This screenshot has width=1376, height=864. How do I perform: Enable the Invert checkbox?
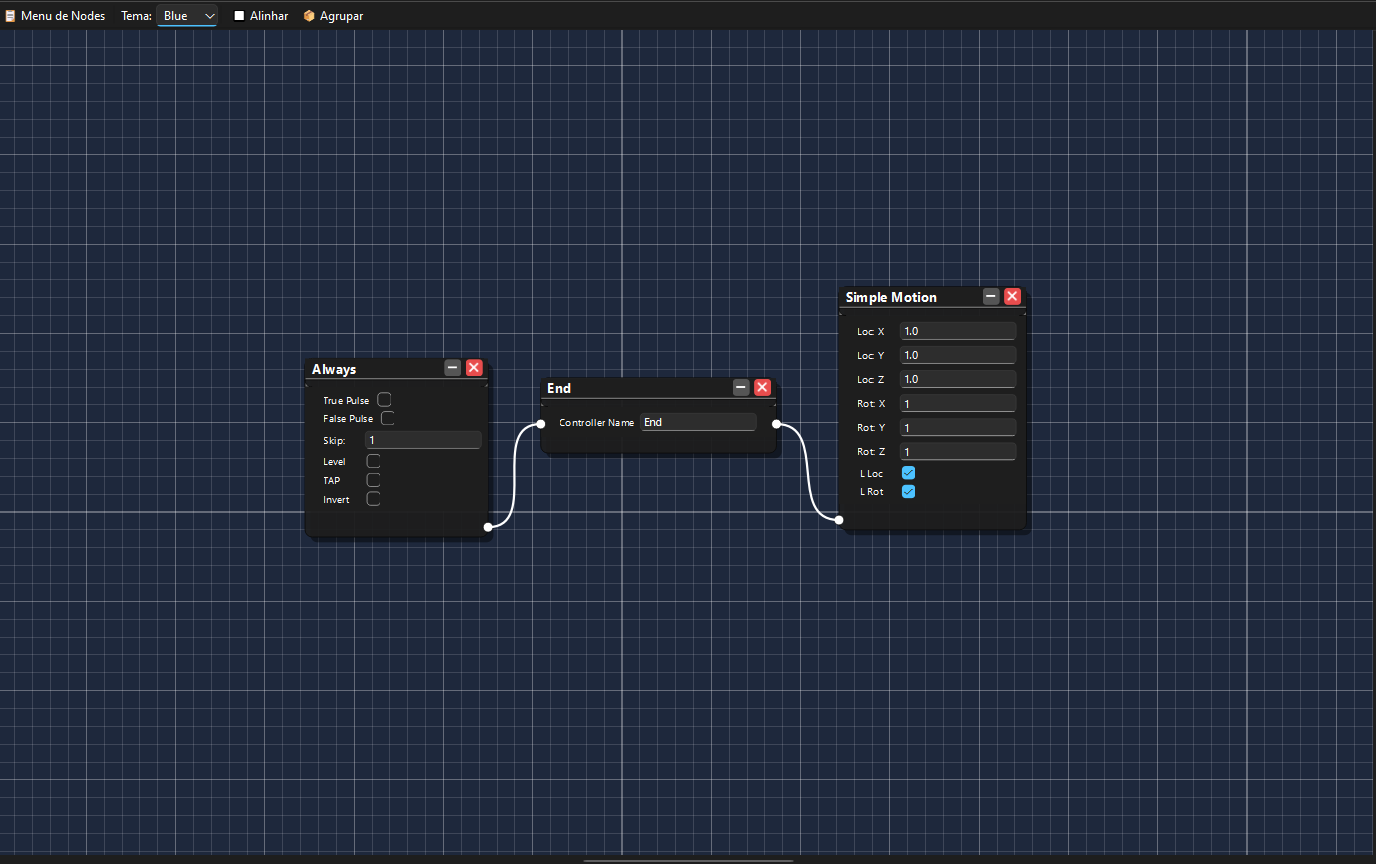(x=374, y=499)
